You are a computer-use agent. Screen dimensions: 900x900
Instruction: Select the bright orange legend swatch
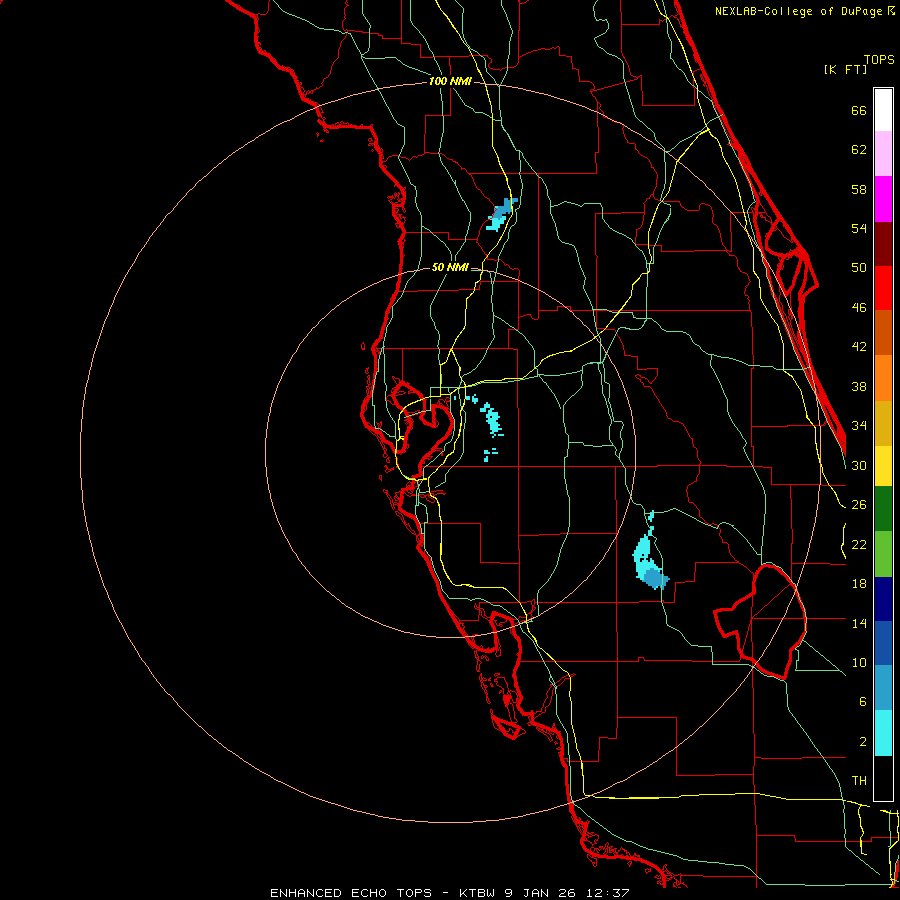click(x=883, y=378)
